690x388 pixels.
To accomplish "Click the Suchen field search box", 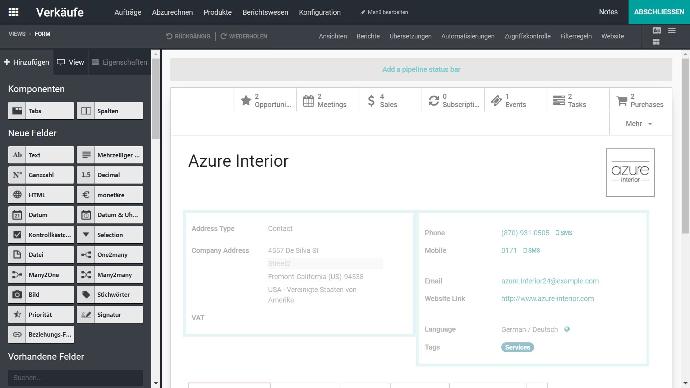I will point(75,377).
